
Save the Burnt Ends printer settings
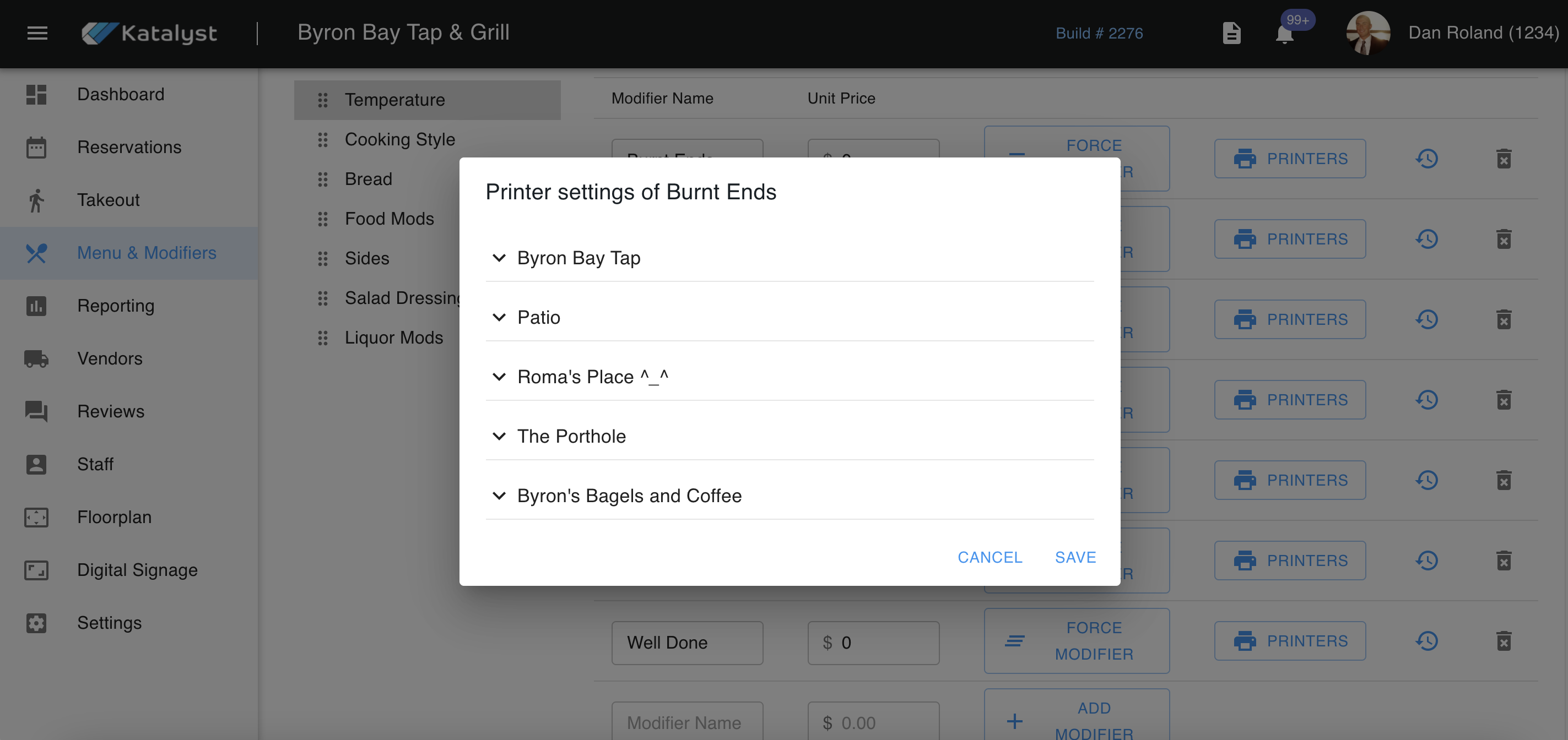(x=1075, y=557)
